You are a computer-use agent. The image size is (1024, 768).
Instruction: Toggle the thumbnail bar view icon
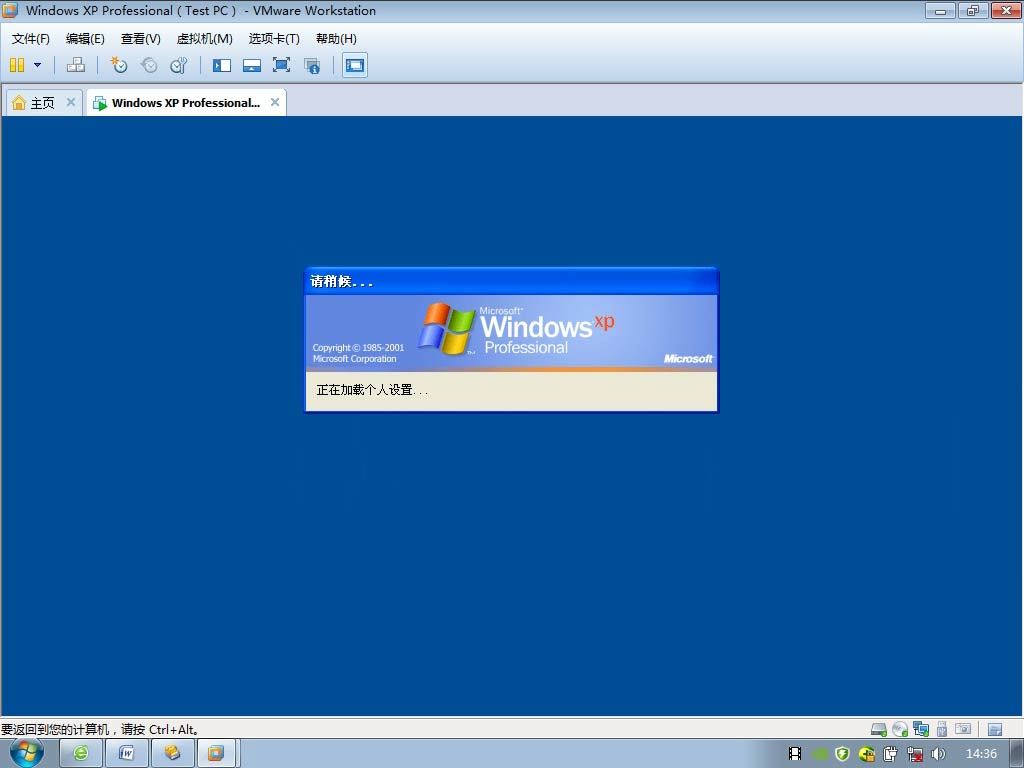click(x=251, y=65)
